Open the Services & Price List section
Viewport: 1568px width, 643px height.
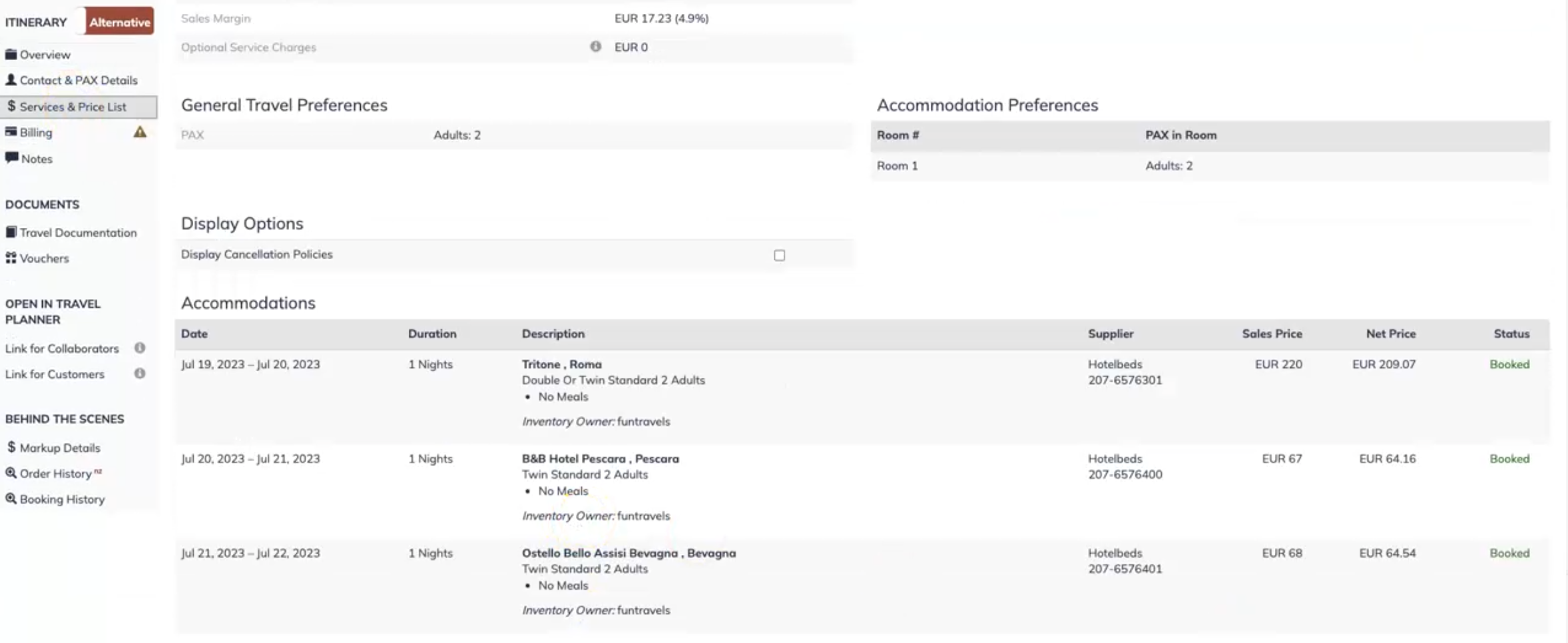tap(73, 107)
